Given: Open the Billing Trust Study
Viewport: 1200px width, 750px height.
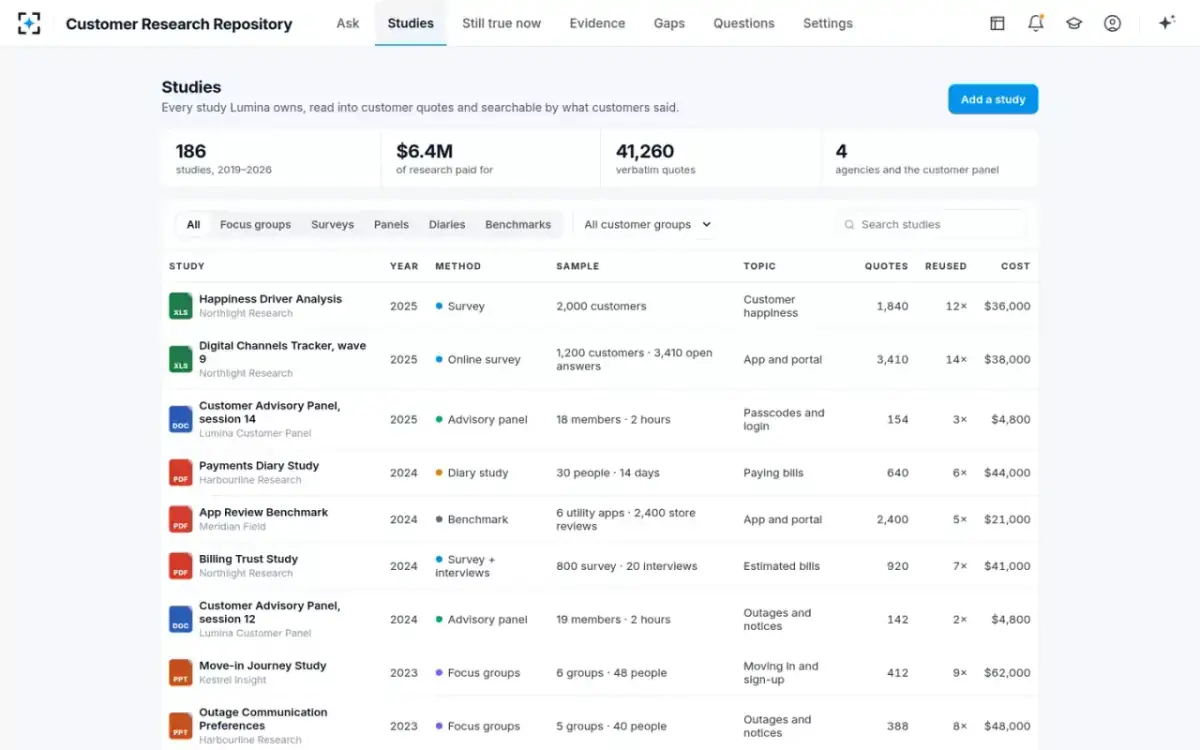Looking at the screenshot, I should pos(248,559).
